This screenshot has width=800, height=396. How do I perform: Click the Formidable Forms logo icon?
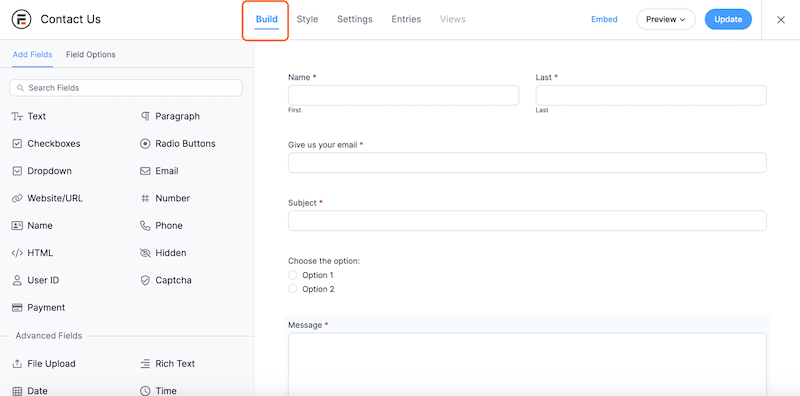(x=21, y=19)
